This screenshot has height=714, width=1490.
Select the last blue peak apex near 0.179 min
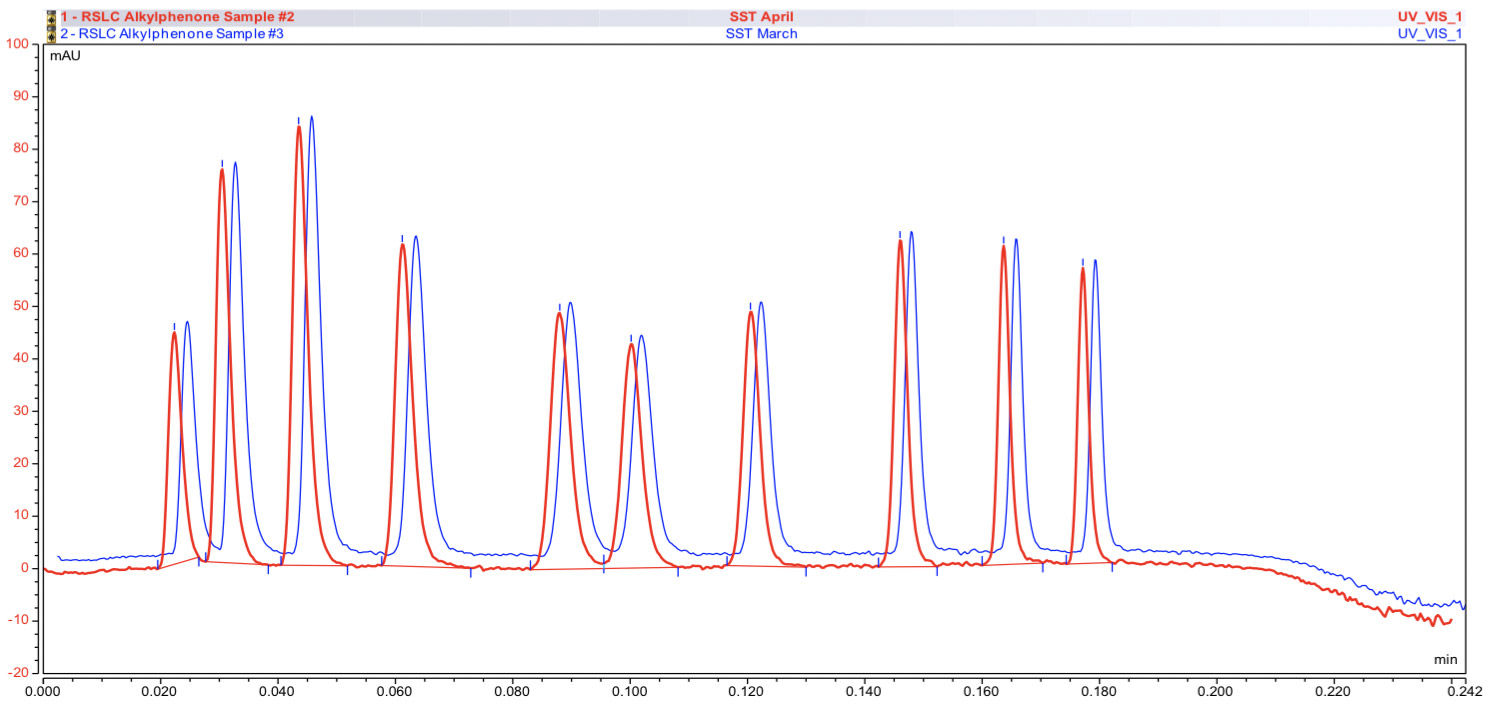pos(1095,261)
